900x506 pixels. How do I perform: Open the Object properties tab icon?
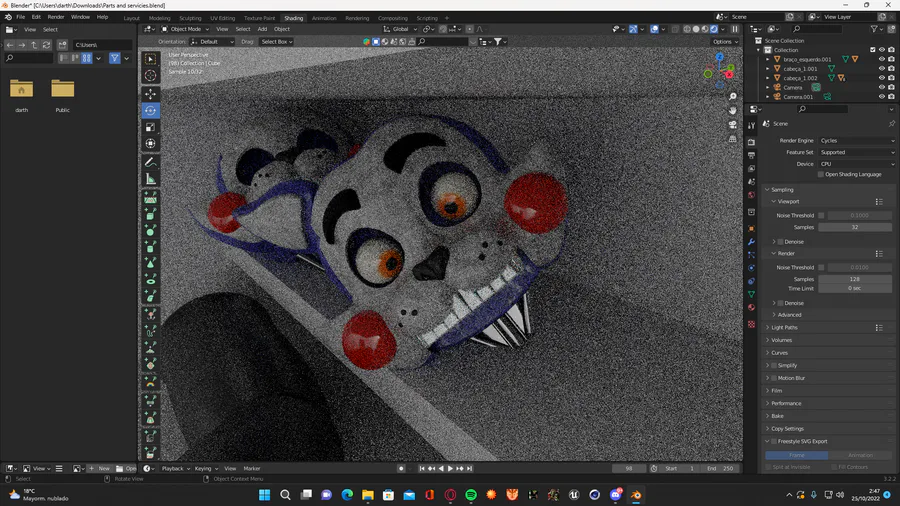tap(751, 228)
